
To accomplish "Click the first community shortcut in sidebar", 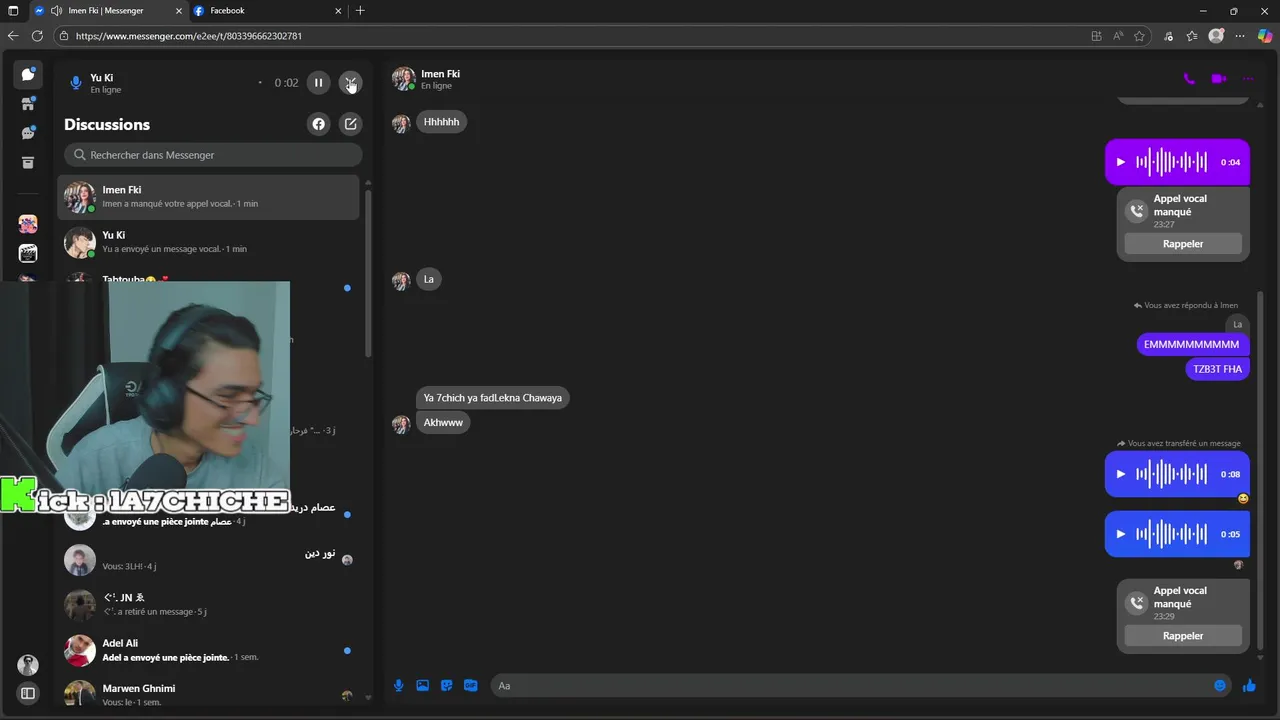I will click(x=28, y=224).
